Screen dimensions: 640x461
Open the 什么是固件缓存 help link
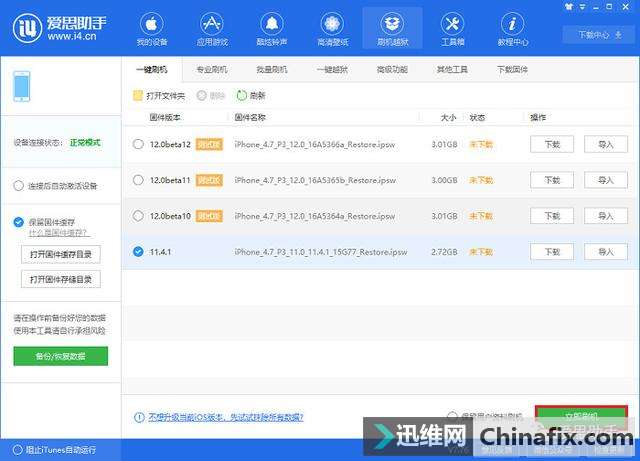pyautogui.click(x=59, y=233)
